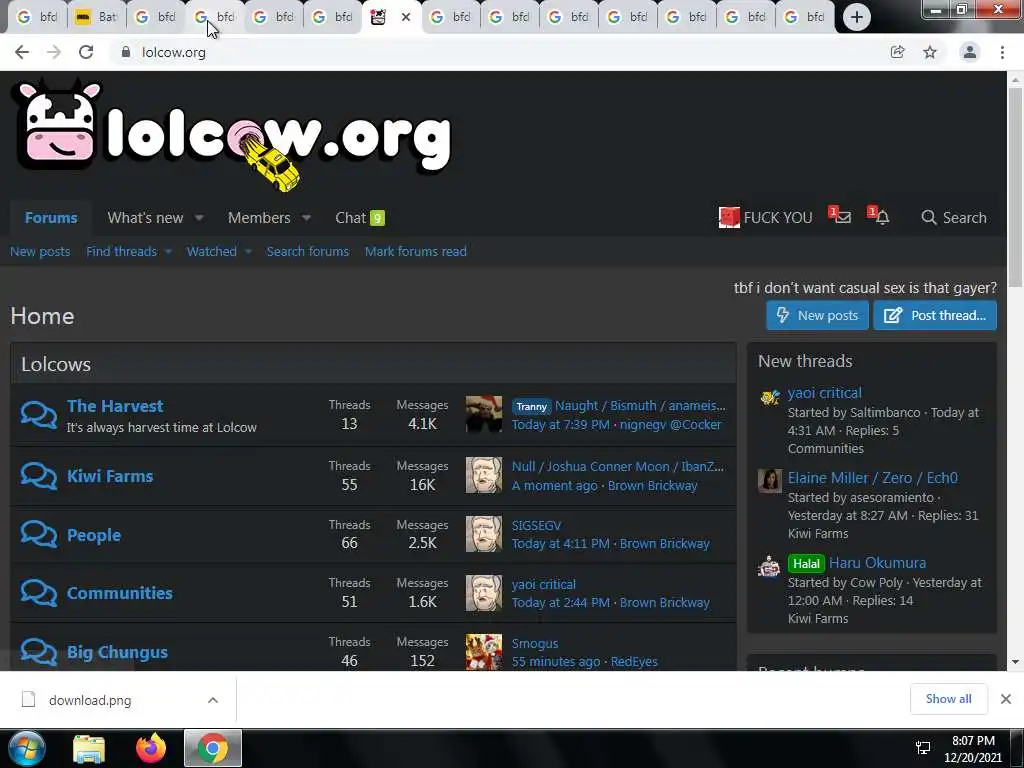Image resolution: width=1024 pixels, height=768 pixels.
Task: Open the Chrome profile avatar icon
Action: 970,52
